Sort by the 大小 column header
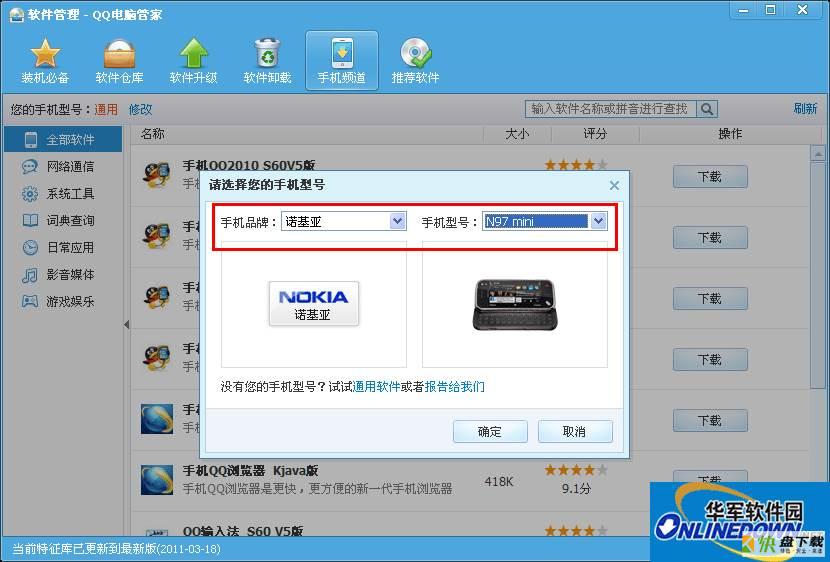830x562 pixels. pos(517,134)
